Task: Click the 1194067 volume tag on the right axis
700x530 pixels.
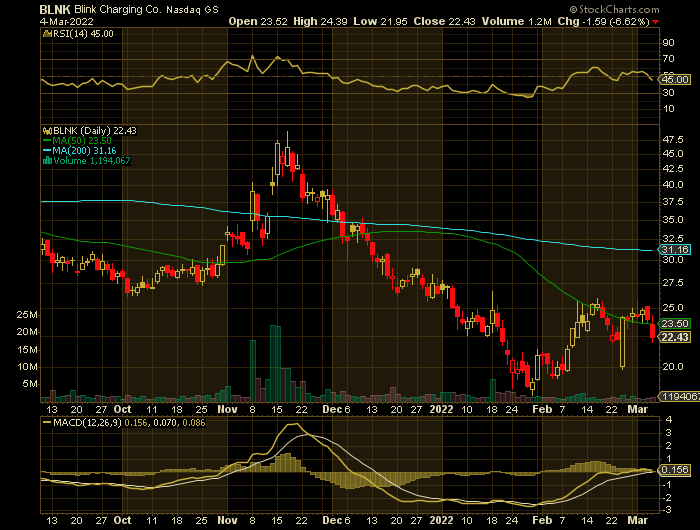Action: coord(679,396)
